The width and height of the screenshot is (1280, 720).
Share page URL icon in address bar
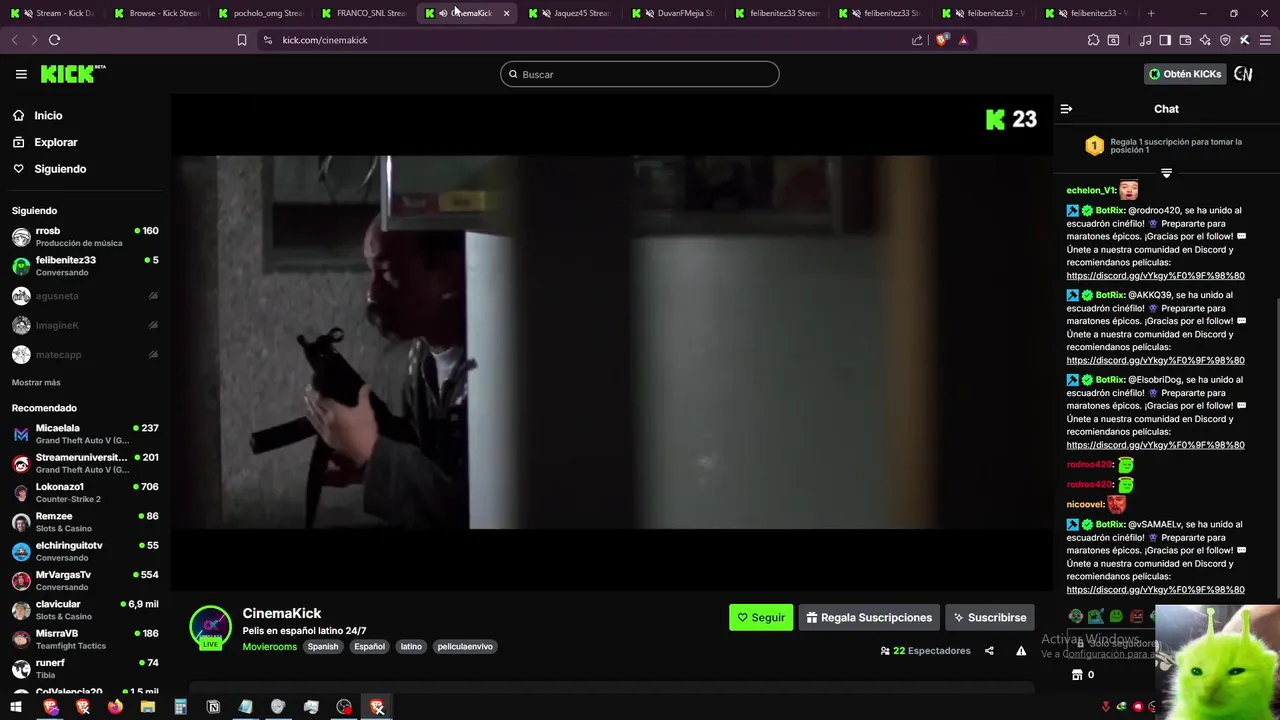[917, 40]
